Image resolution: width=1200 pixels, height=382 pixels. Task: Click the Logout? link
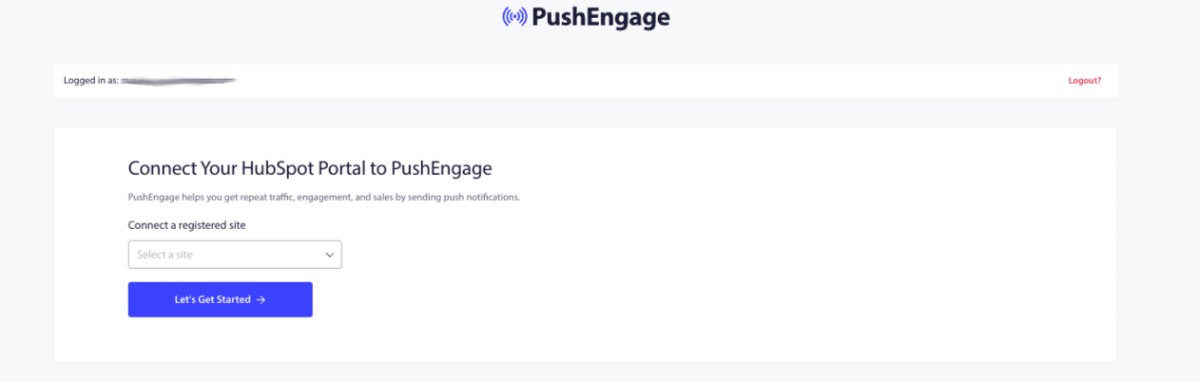point(1085,80)
